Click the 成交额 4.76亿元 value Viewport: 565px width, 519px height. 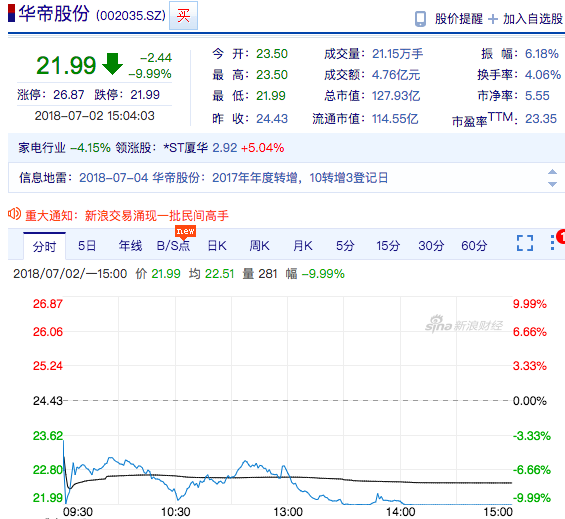[x=396, y=75]
